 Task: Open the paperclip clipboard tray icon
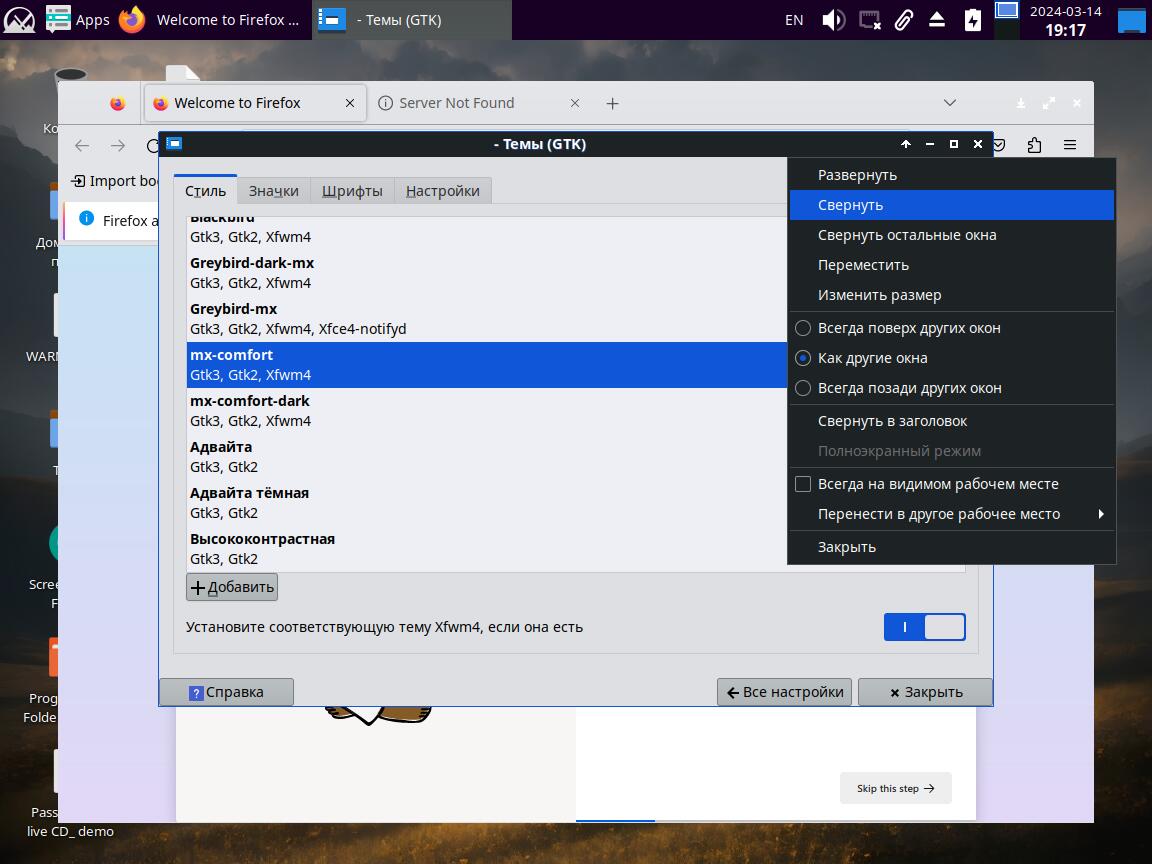(904, 20)
